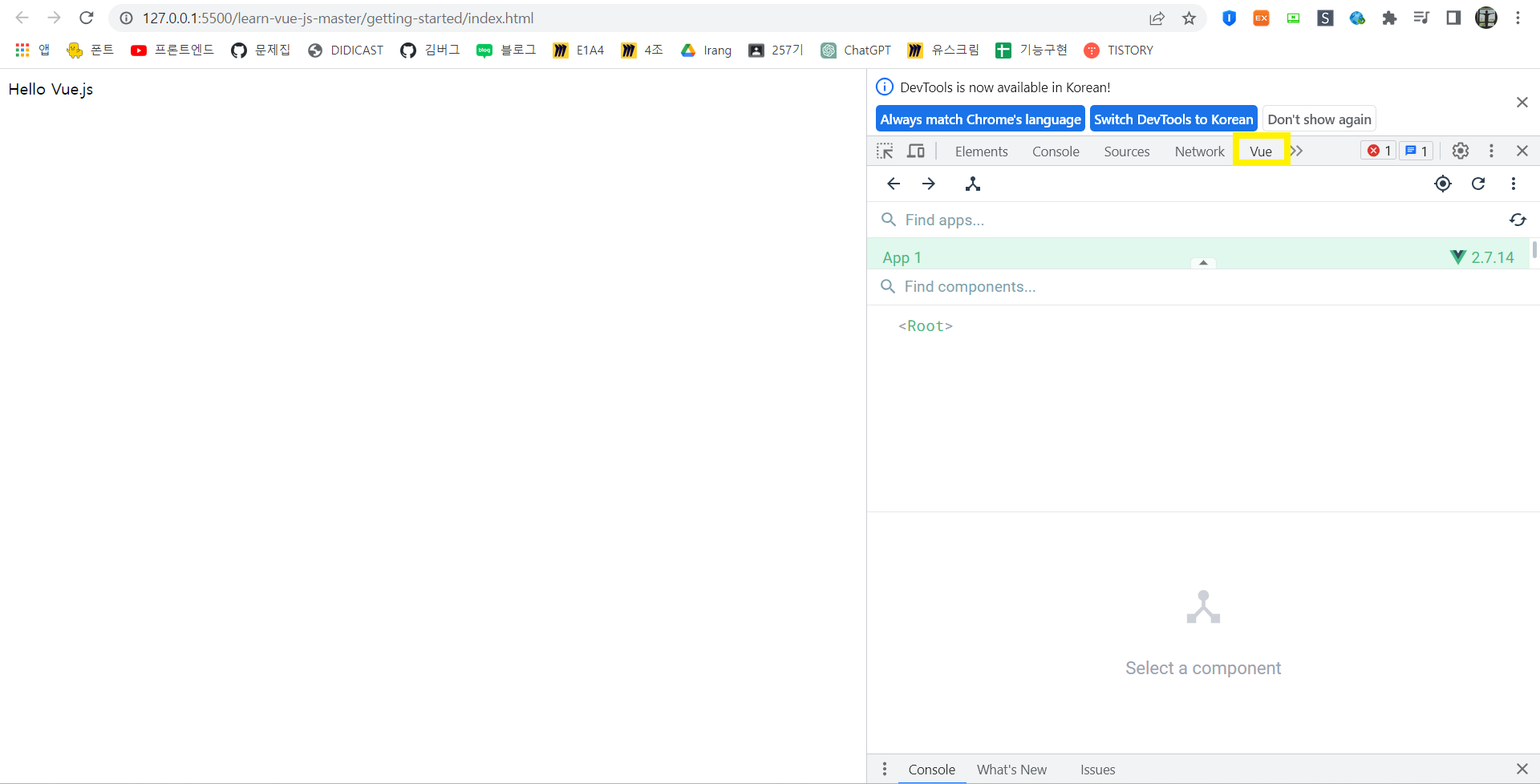Viewport: 1540px width, 784px height.
Task: Dismiss the DevTools language notice
Action: pyautogui.click(x=1522, y=102)
